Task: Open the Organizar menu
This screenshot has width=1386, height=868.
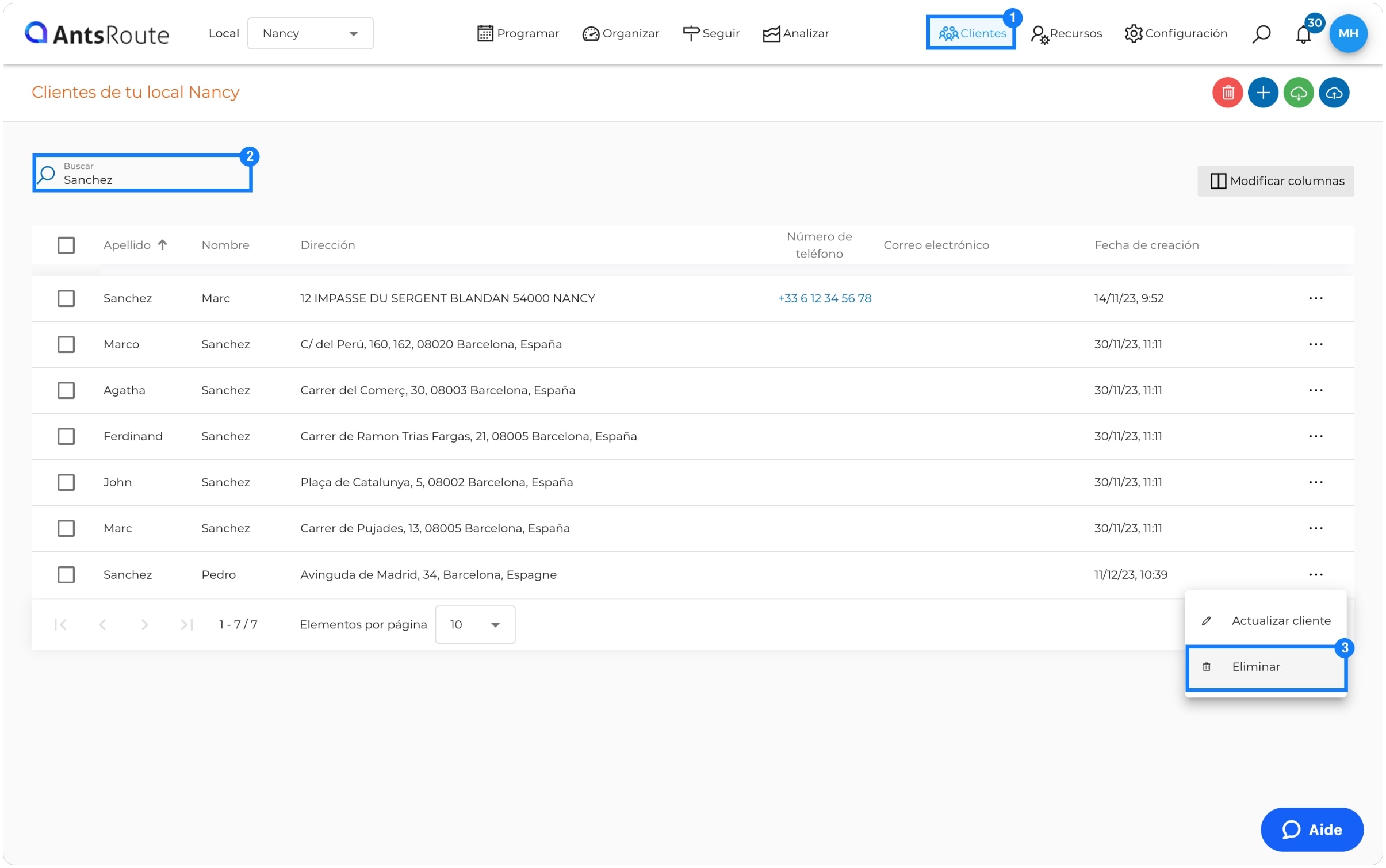Action: [621, 33]
